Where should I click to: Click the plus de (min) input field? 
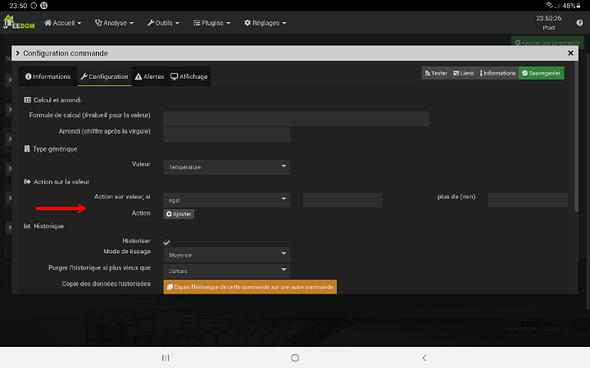point(528,200)
